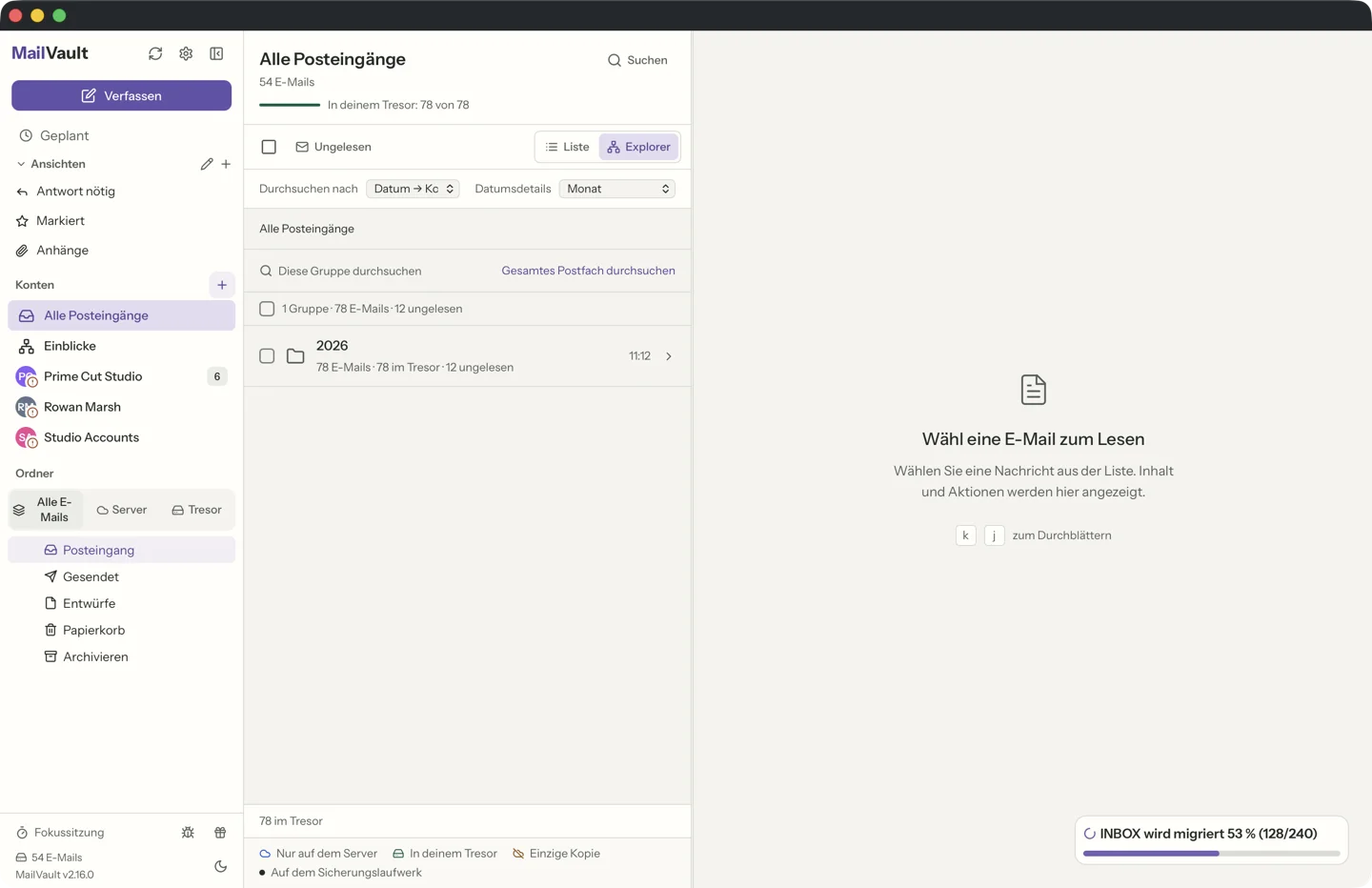Add a new account with plus icon
Viewport: 1372px width, 888px height.
click(x=222, y=285)
